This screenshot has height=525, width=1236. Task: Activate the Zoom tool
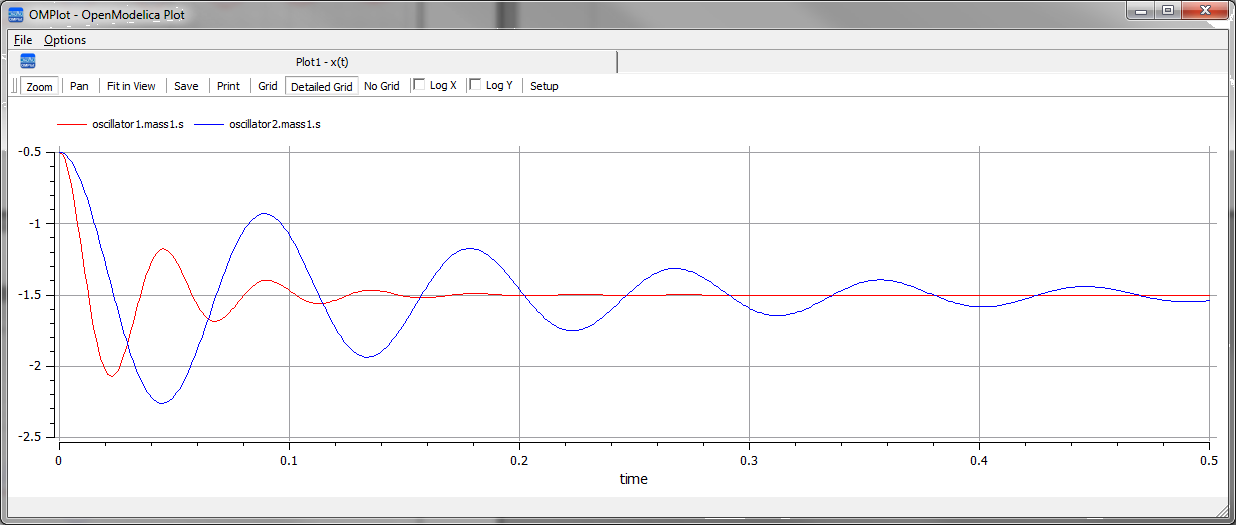[40, 86]
